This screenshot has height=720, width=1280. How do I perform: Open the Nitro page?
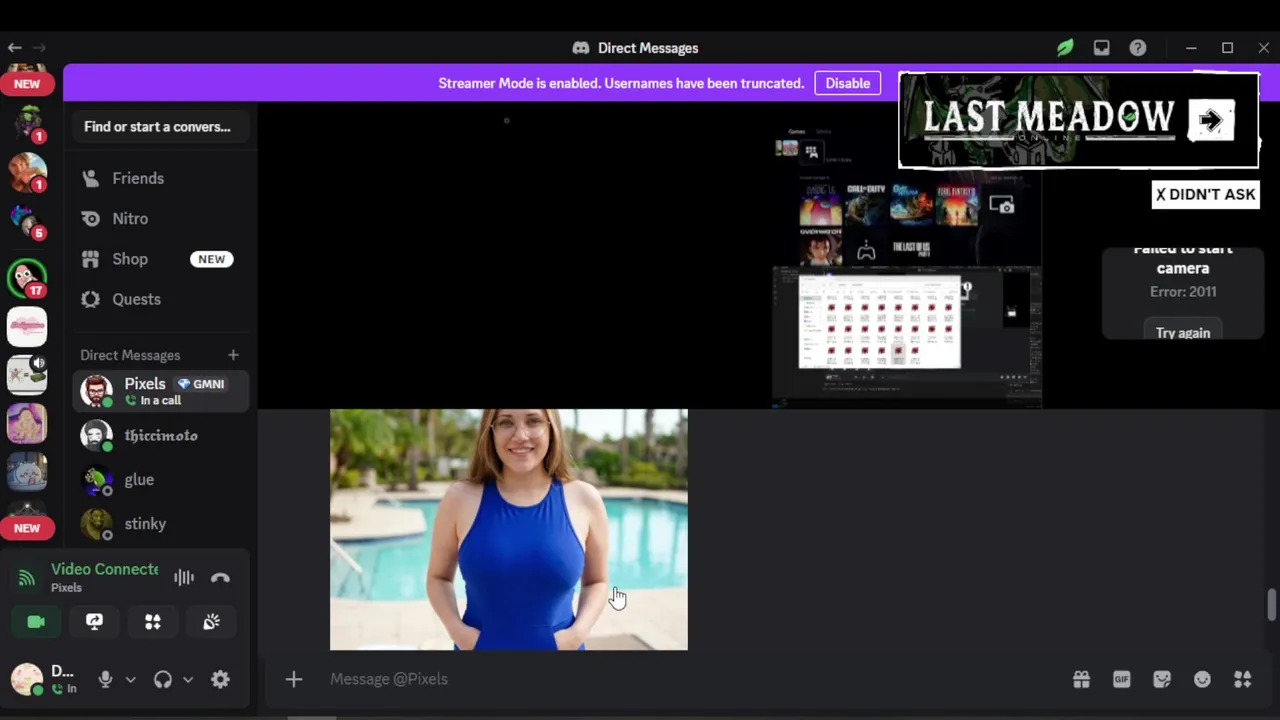(x=160, y=218)
